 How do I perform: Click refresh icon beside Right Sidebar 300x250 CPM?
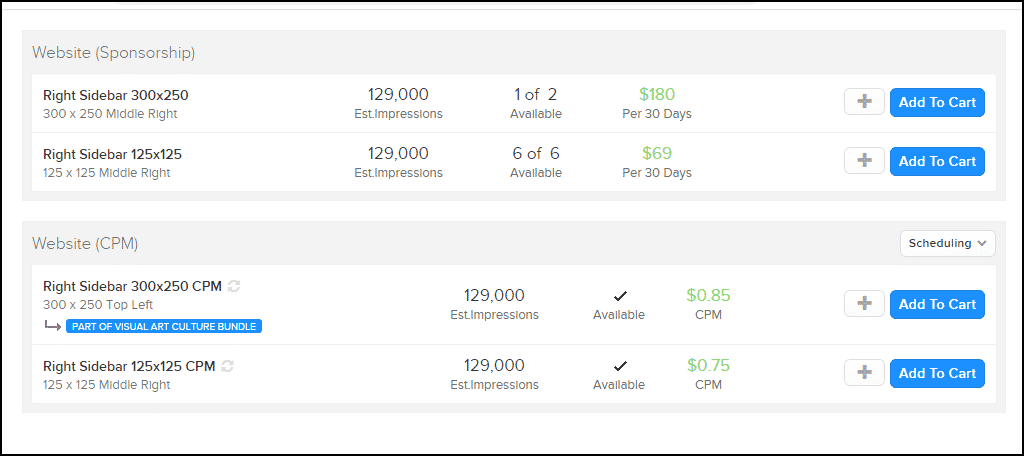(234, 286)
